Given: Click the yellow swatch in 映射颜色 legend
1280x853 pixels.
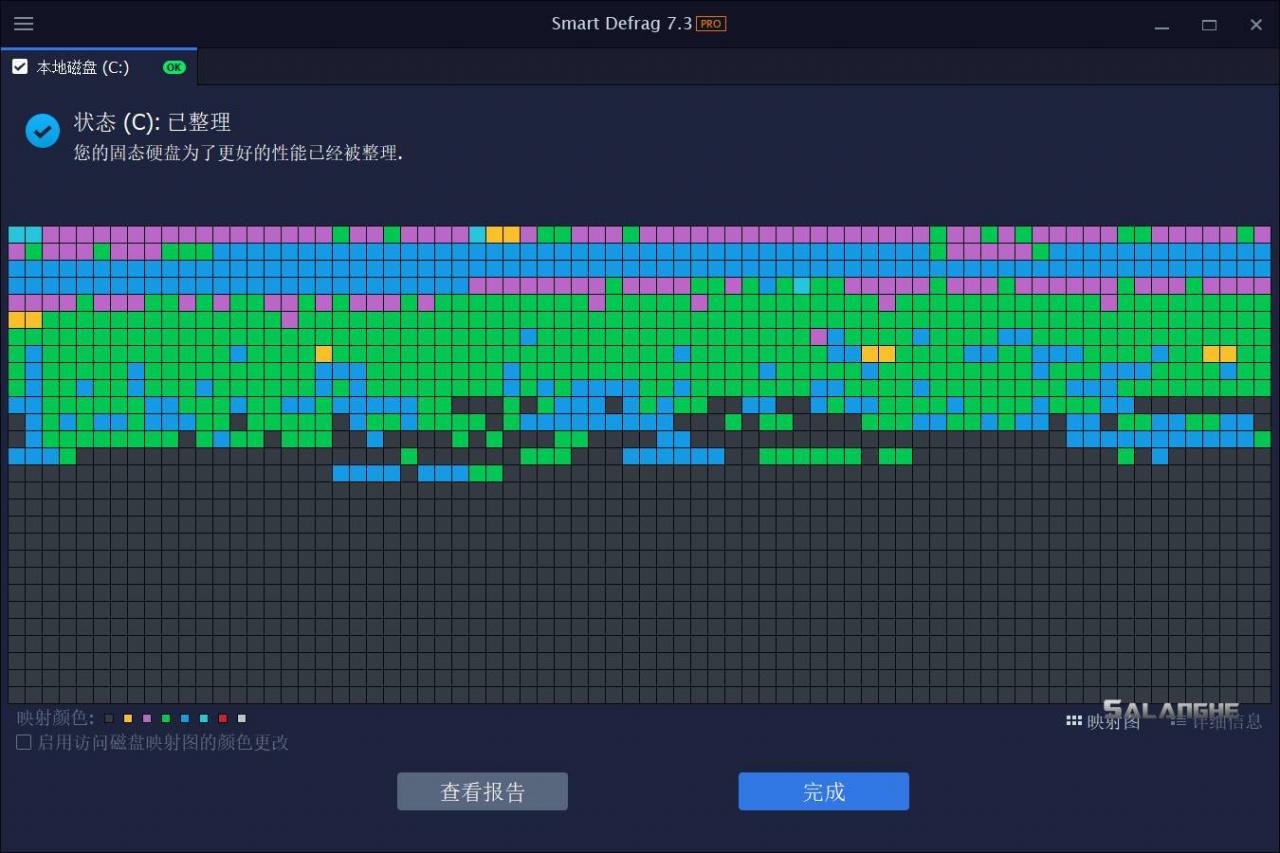Looking at the screenshot, I should coord(127,718).
